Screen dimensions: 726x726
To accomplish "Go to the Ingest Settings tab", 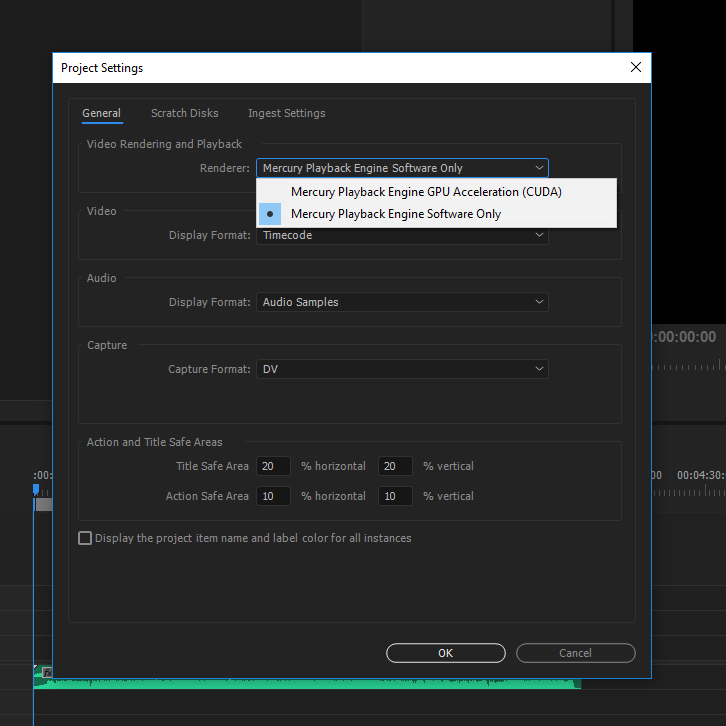I will point(286,114).
